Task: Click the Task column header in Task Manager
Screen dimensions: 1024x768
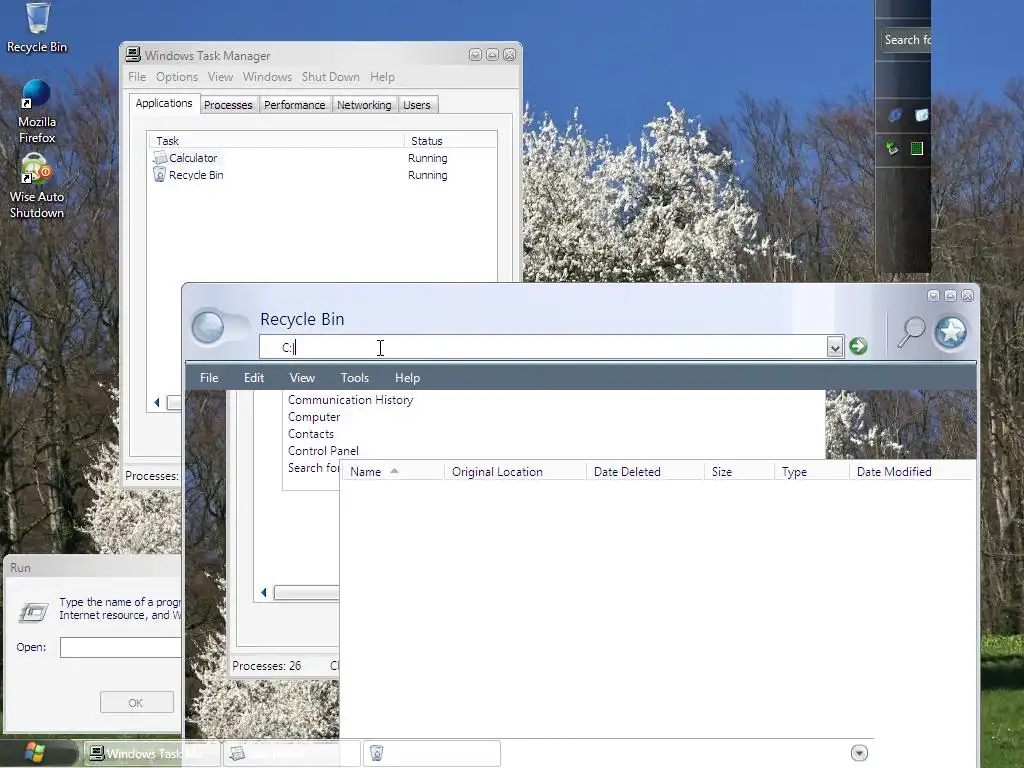Action: point(277,140)
